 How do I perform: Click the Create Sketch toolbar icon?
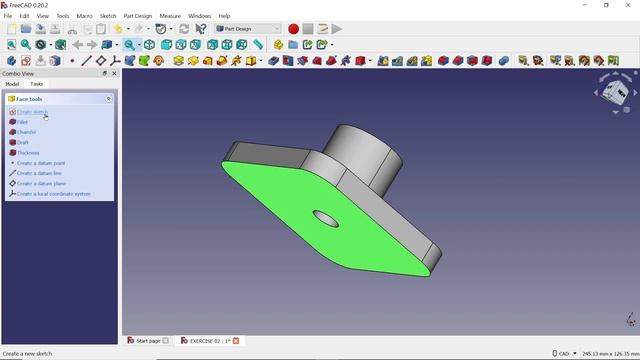tap(26, 61)
